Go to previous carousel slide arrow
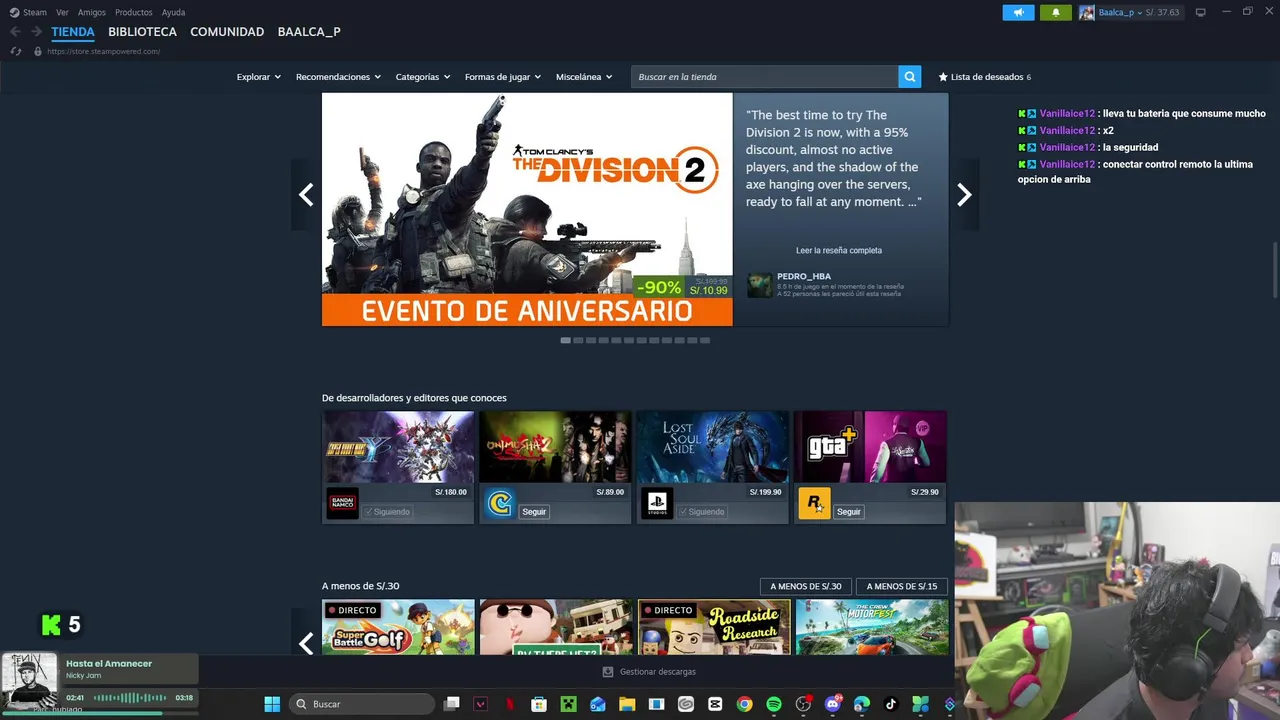Viewport: 1280px width, 720px height. tap(306, 195)
